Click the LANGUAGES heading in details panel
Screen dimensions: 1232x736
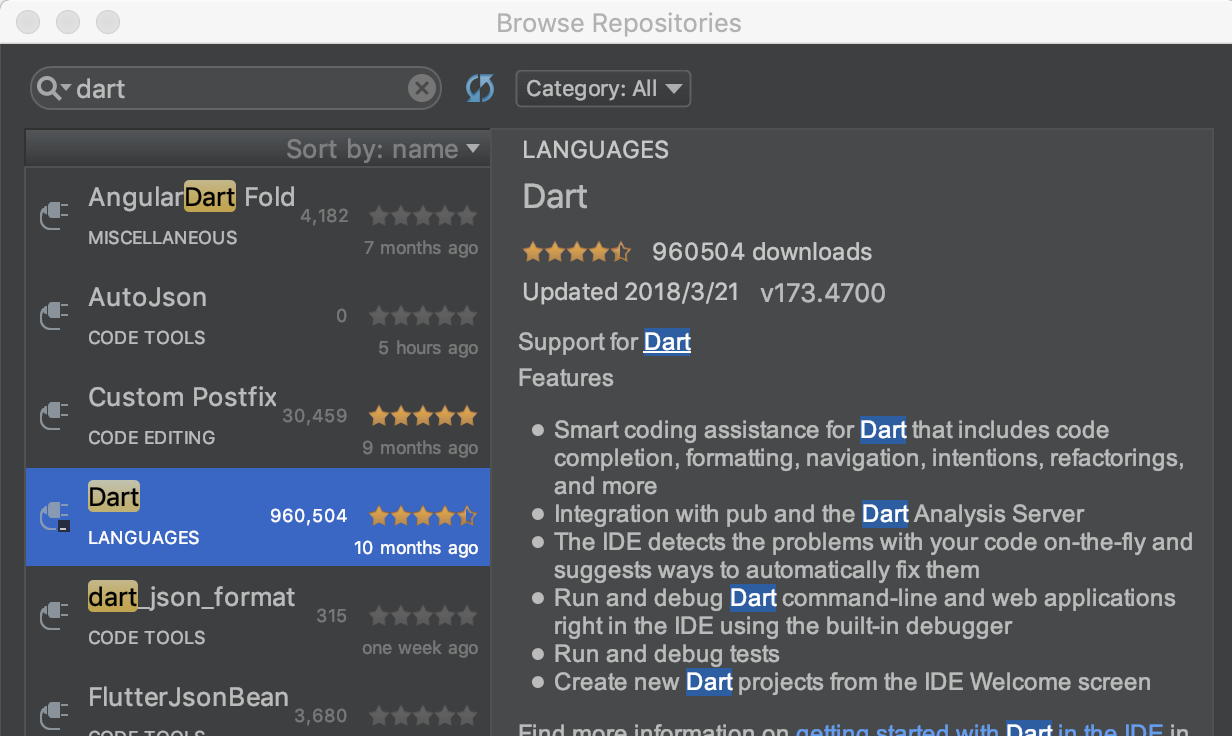596,150
